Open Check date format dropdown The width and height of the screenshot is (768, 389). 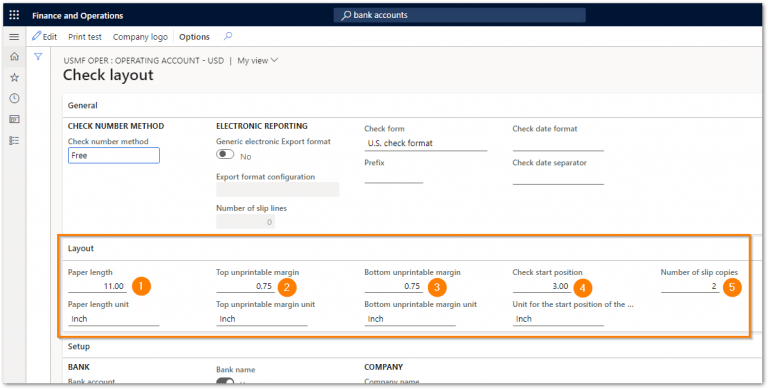tap(558, 144)
